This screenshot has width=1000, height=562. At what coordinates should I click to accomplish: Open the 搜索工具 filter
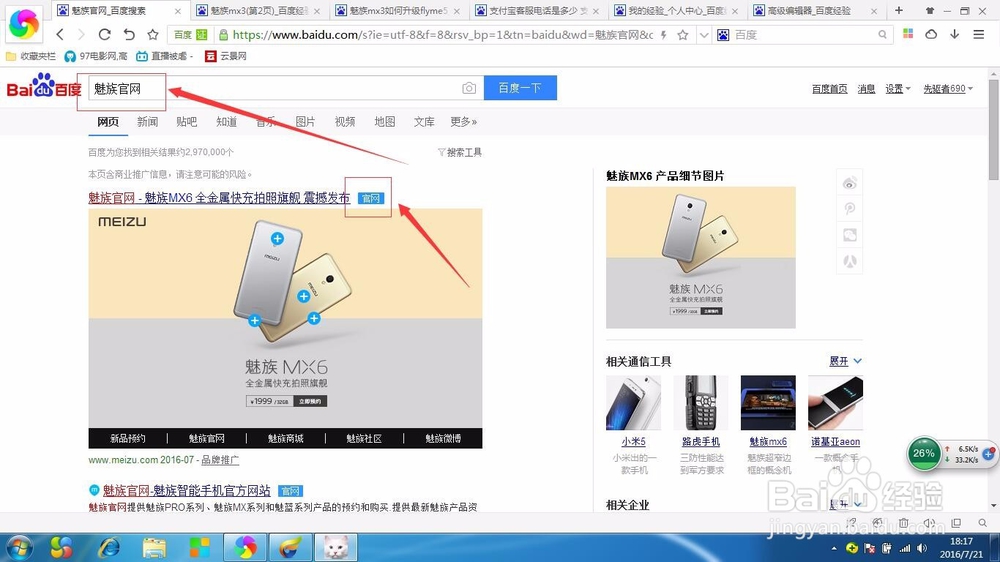460,152
